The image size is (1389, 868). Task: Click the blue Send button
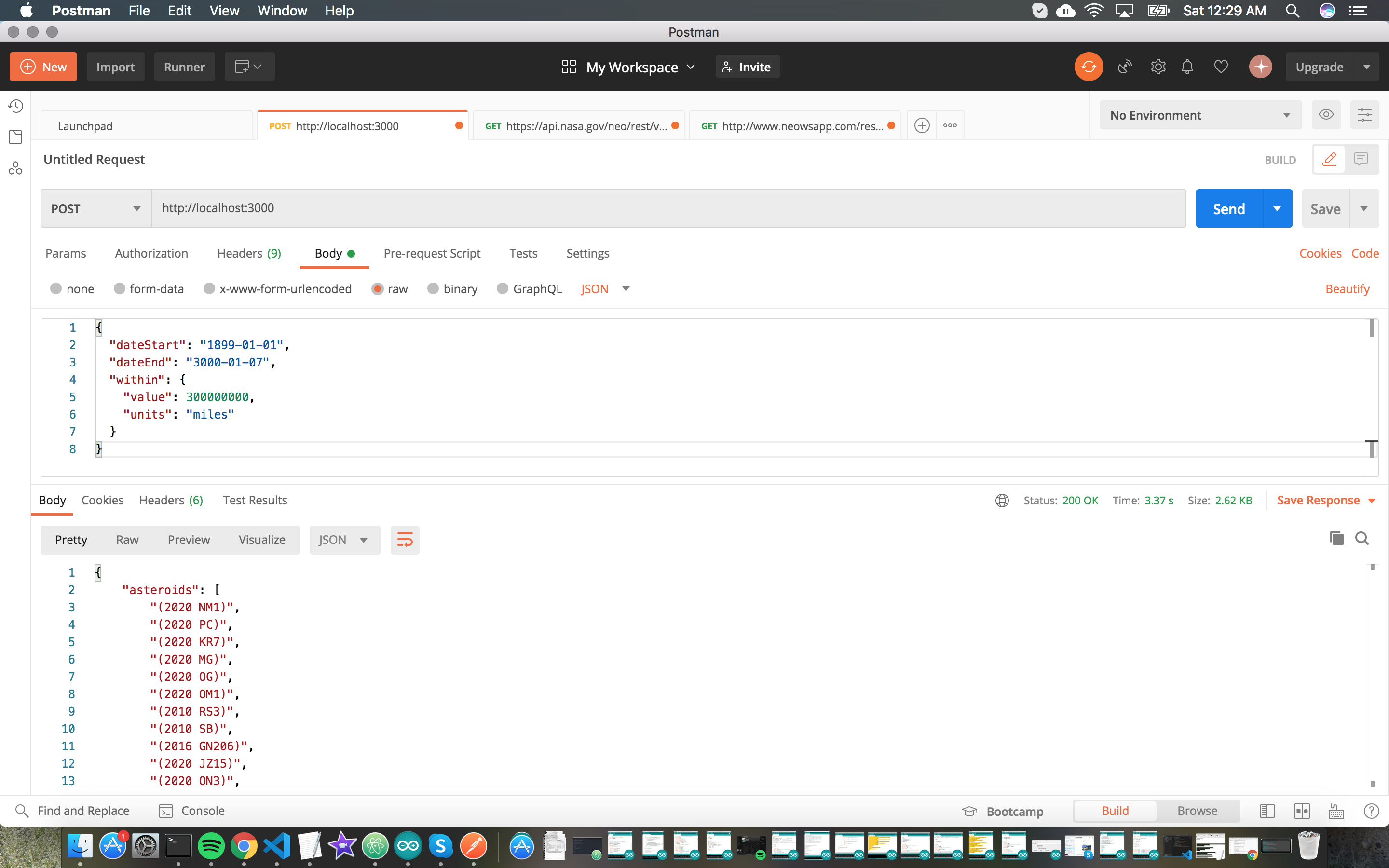pyautogui.click(x=1228, y=208)
